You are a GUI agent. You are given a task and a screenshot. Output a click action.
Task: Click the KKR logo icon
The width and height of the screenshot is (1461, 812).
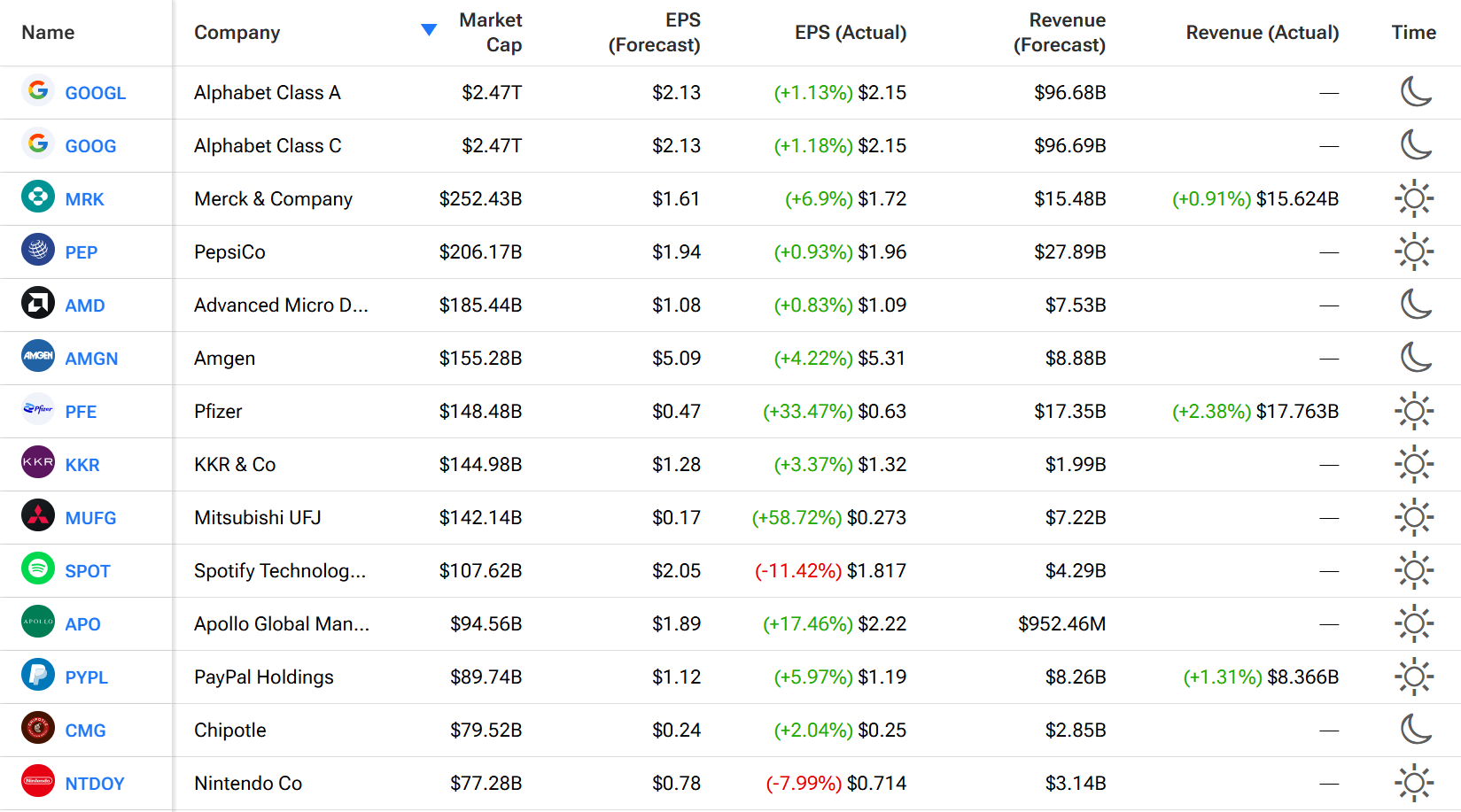38,462
